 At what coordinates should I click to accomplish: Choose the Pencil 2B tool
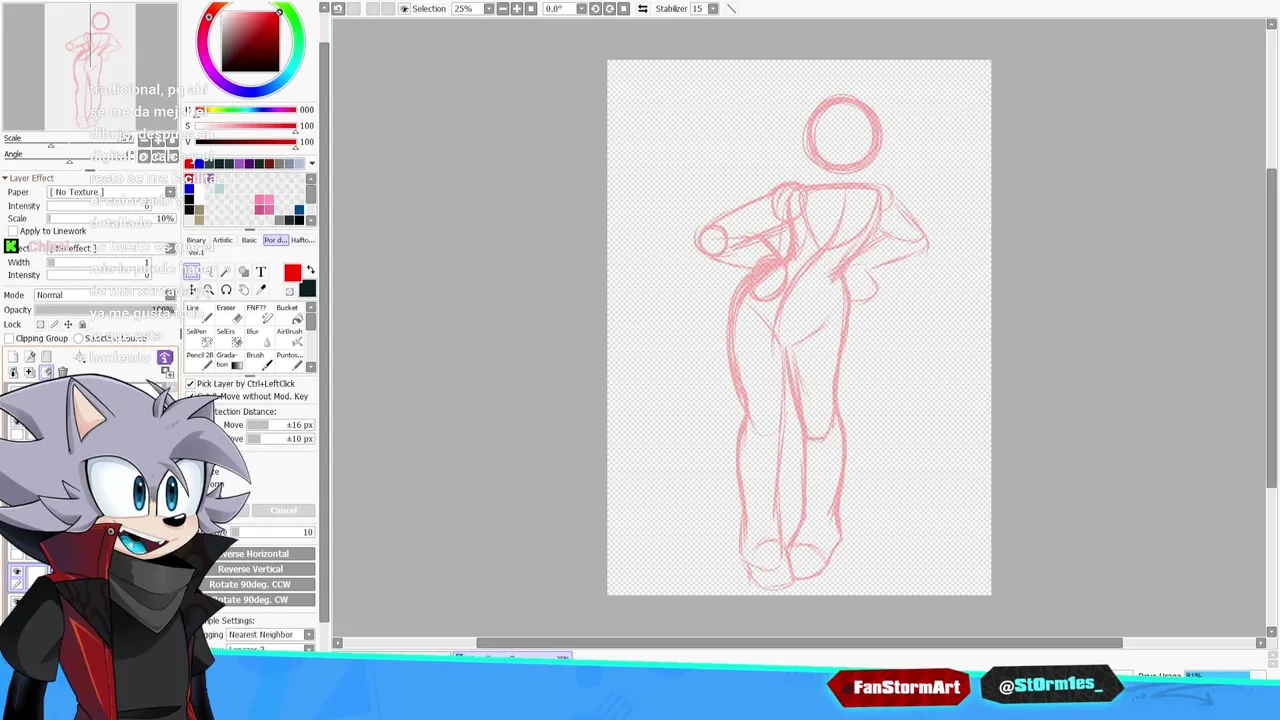tap(198, 360)
